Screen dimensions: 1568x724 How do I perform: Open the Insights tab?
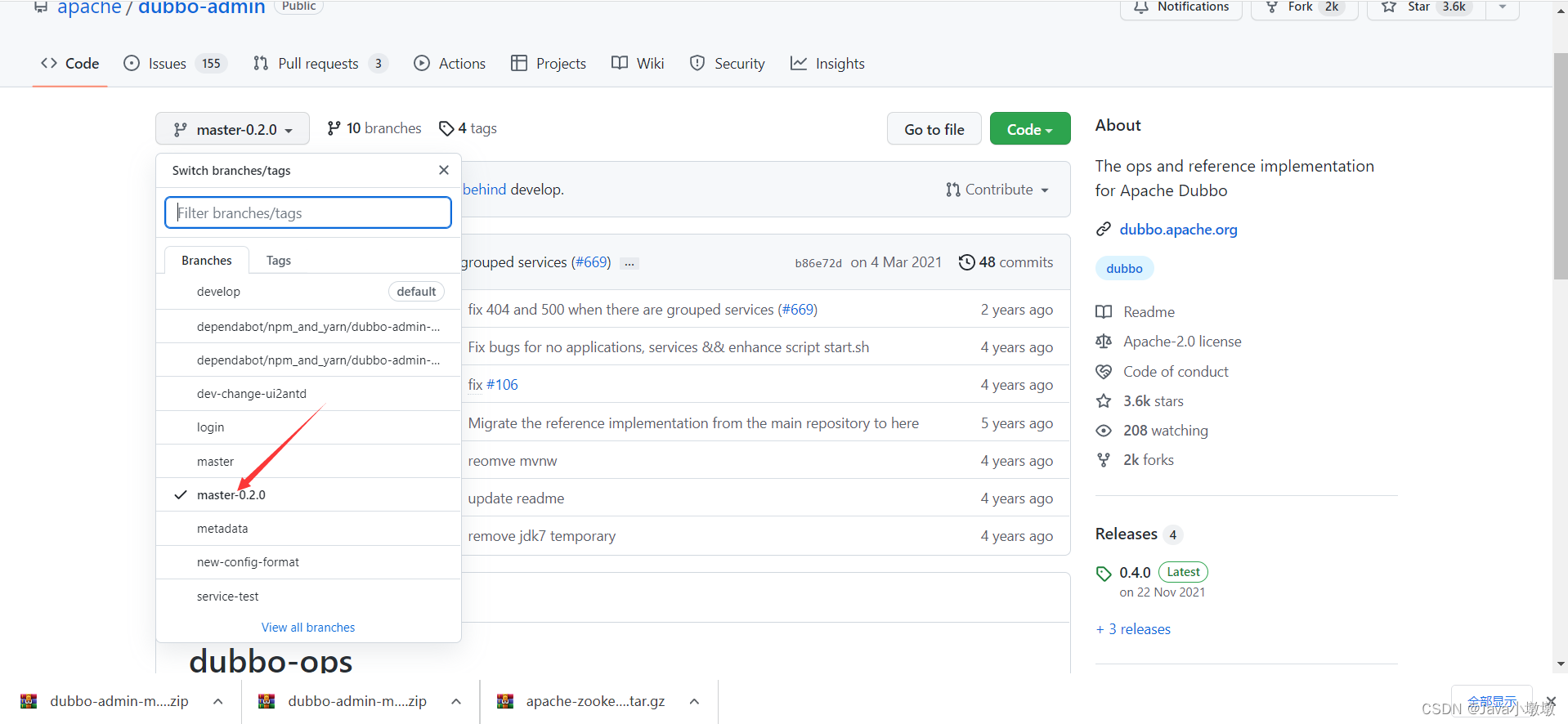coord(827,64)
